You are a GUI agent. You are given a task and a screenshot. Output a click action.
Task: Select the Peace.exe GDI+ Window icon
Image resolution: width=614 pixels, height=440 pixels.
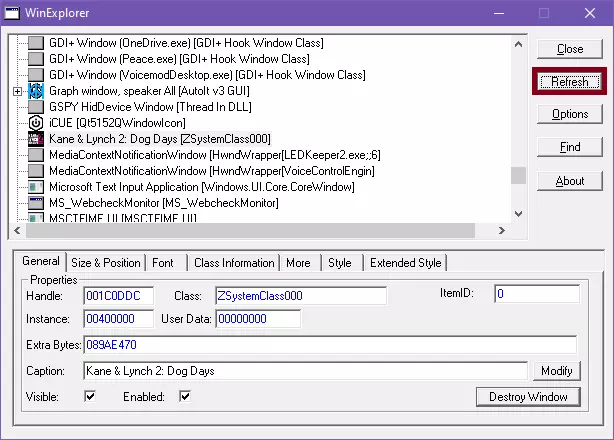(x=36, y=59)
